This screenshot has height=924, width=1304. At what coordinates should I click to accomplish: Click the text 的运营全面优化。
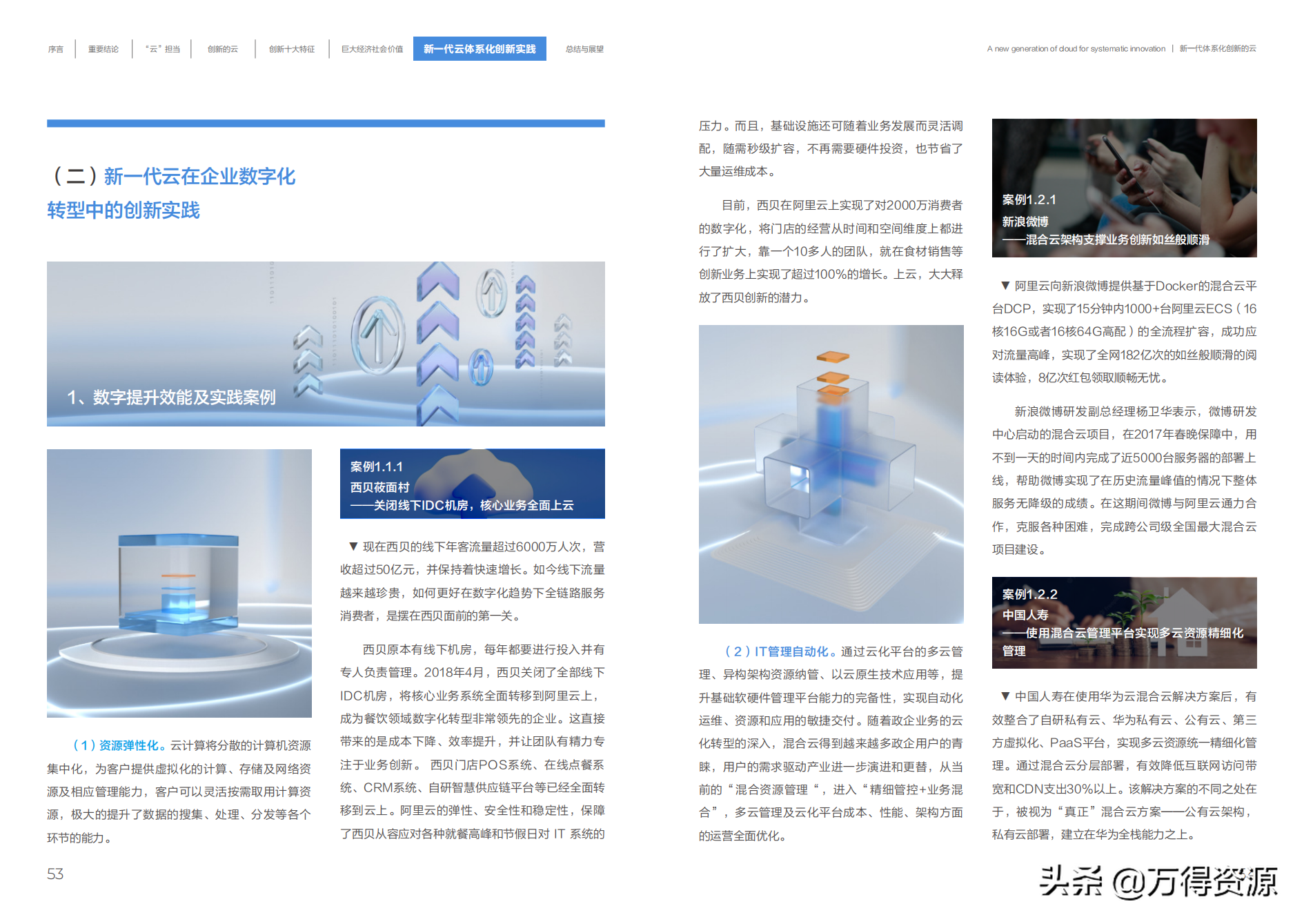coord(743,836)
